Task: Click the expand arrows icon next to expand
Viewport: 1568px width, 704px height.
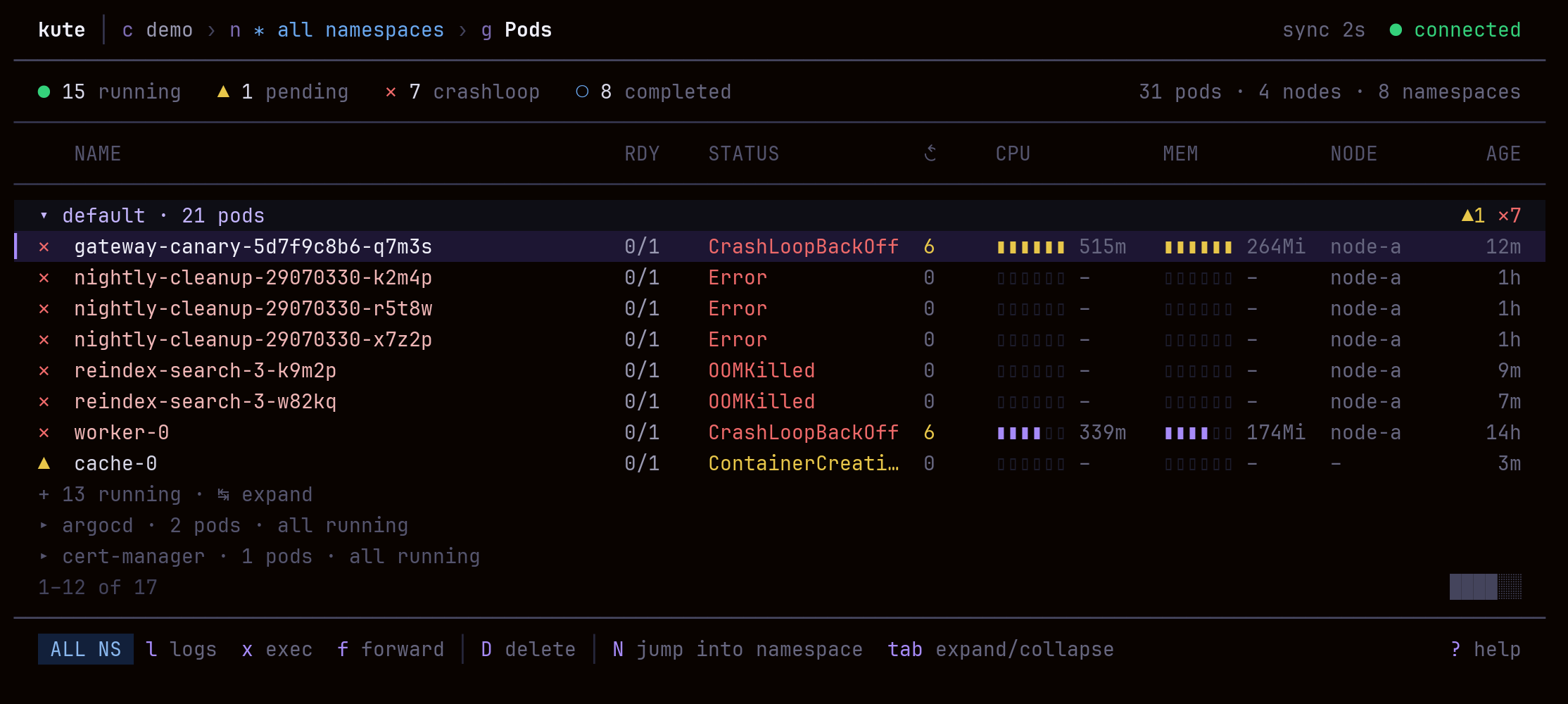Action: pos(223,495)
